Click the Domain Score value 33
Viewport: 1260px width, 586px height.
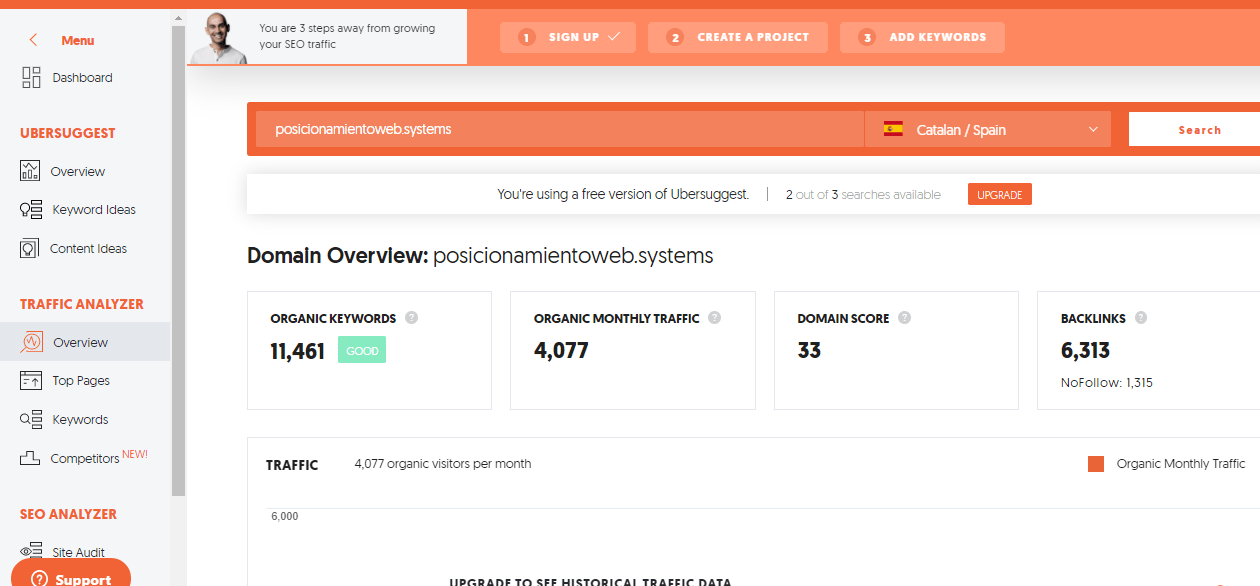[x=809, y=351]
